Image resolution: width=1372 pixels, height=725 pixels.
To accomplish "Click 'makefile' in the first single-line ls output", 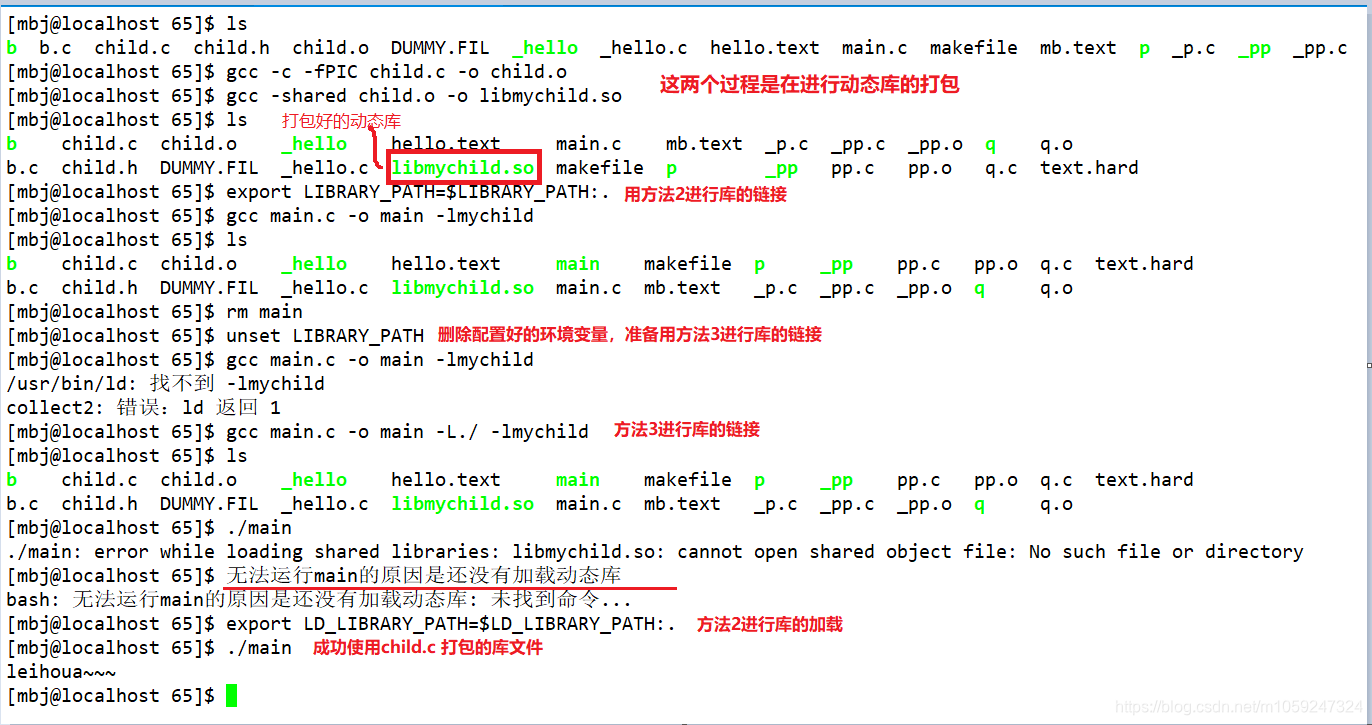I will [973, 48].
